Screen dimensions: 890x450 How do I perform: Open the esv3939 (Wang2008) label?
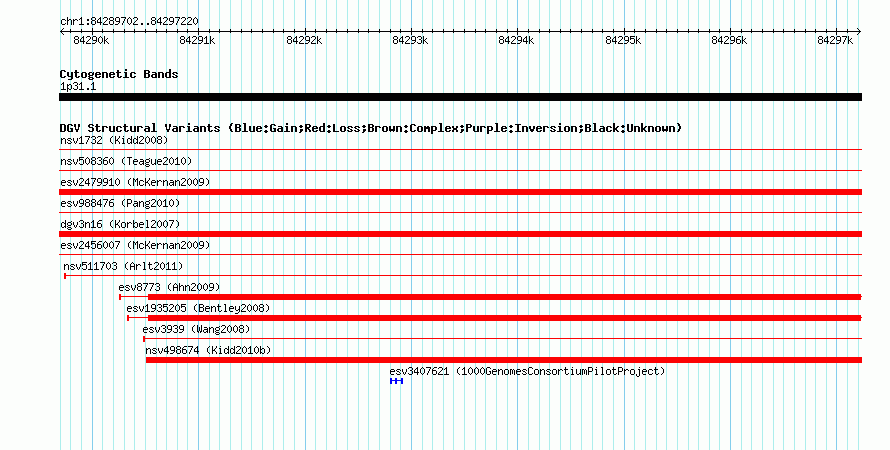pyautogui.click(x=196, y=329)
